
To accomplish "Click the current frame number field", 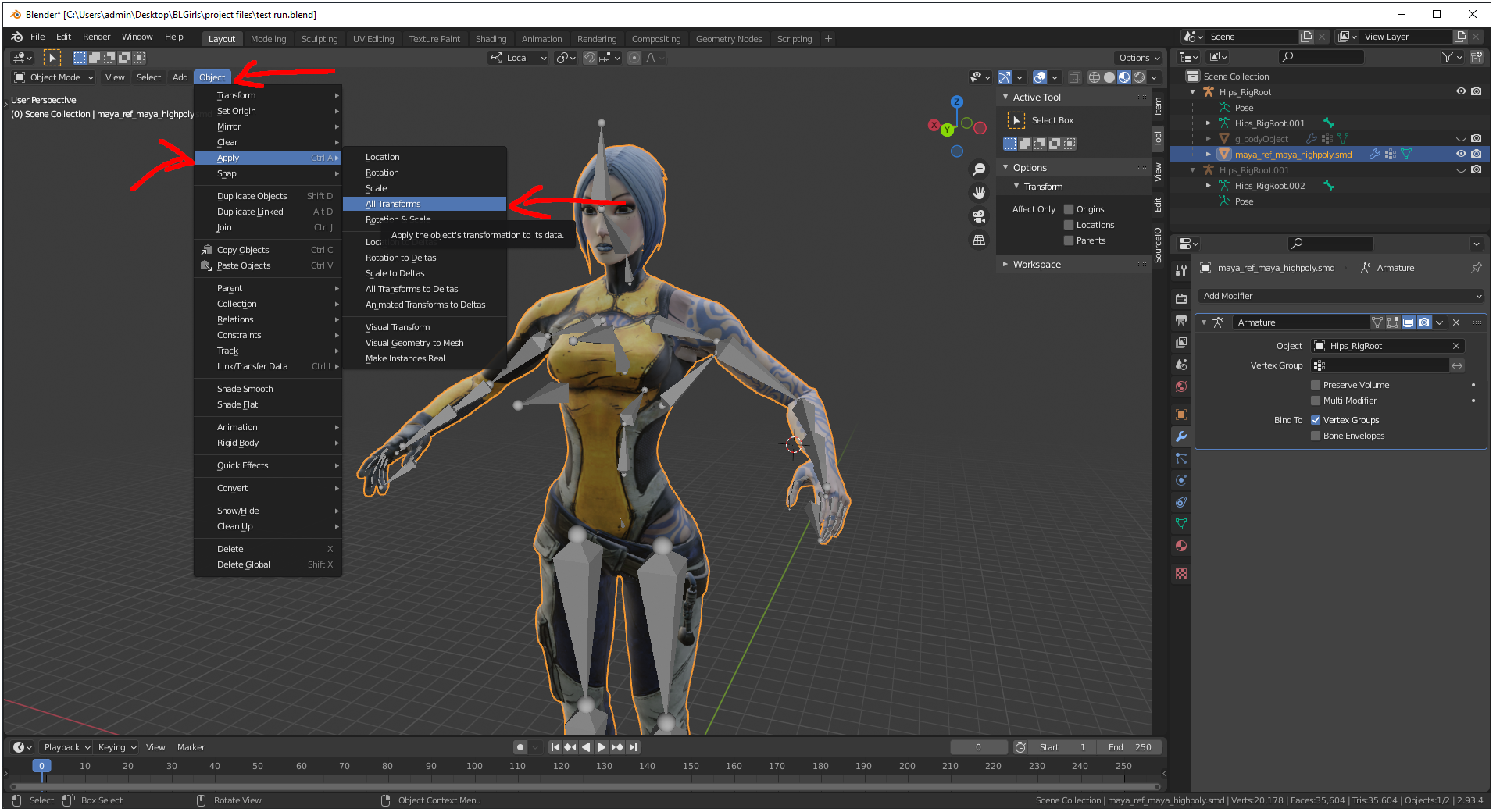I will coord(978,747).
